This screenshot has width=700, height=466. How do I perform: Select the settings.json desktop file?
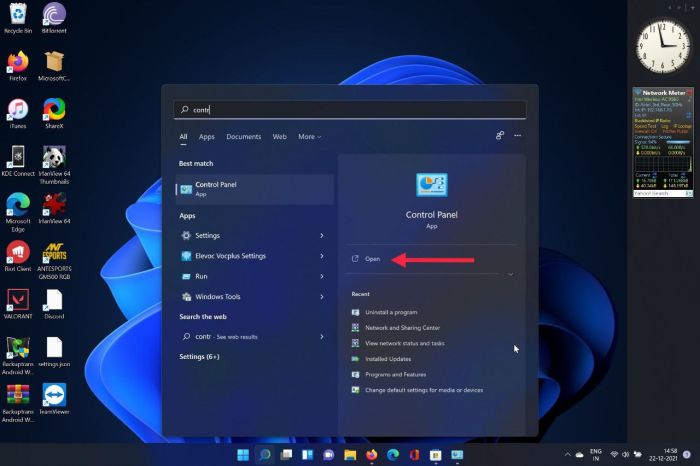tap(54, 352)
